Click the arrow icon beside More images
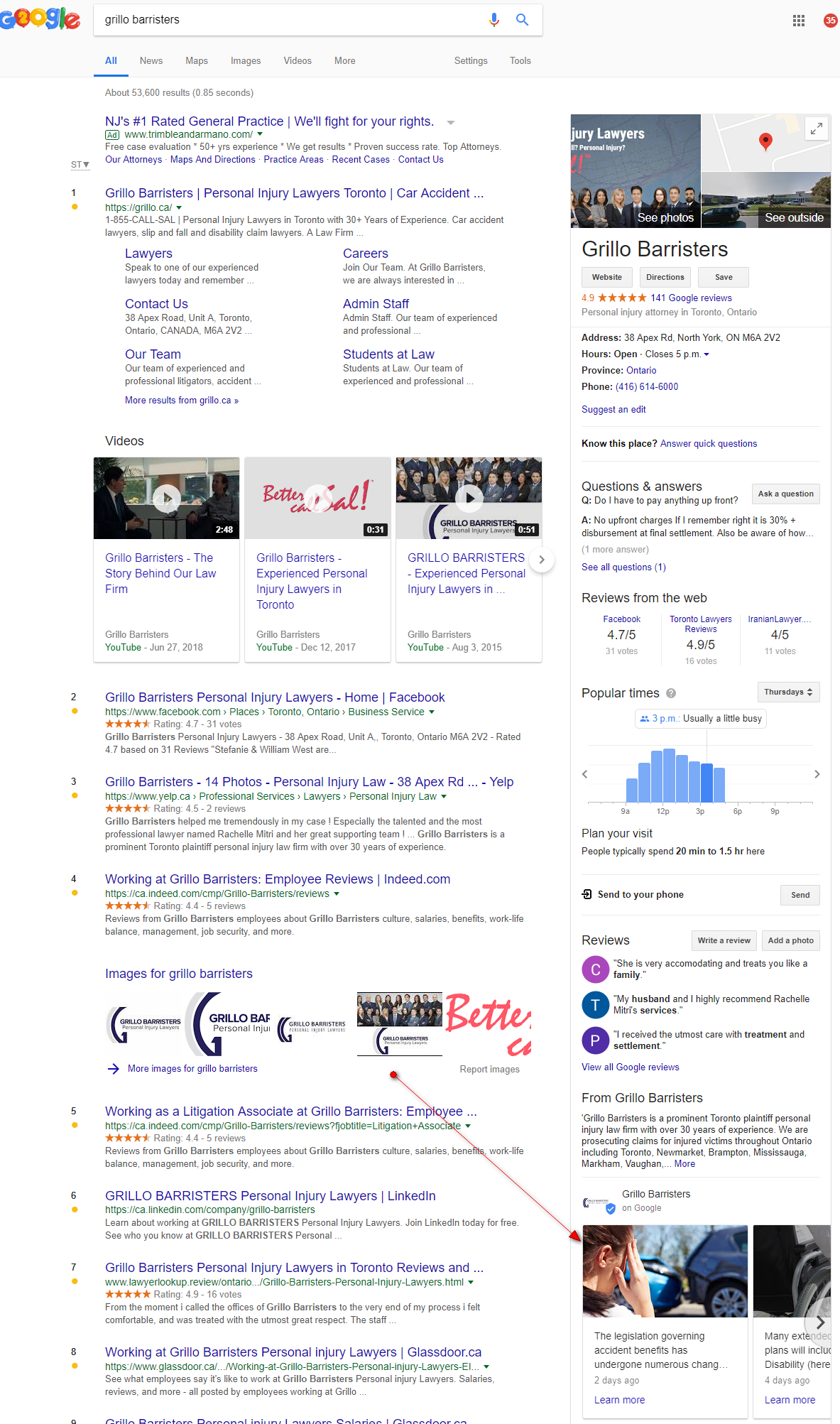The width and height of the screenshot is (840, 1424). 113,1069
